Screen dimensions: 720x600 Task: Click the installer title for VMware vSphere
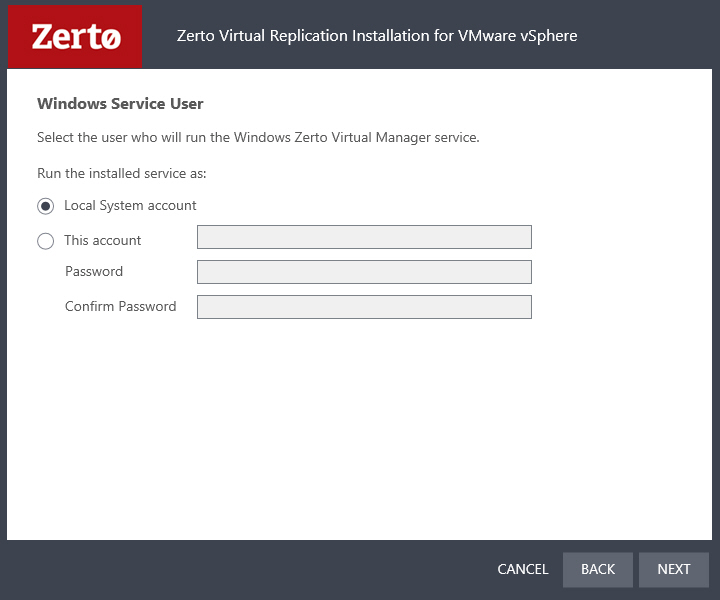[377, 35]
